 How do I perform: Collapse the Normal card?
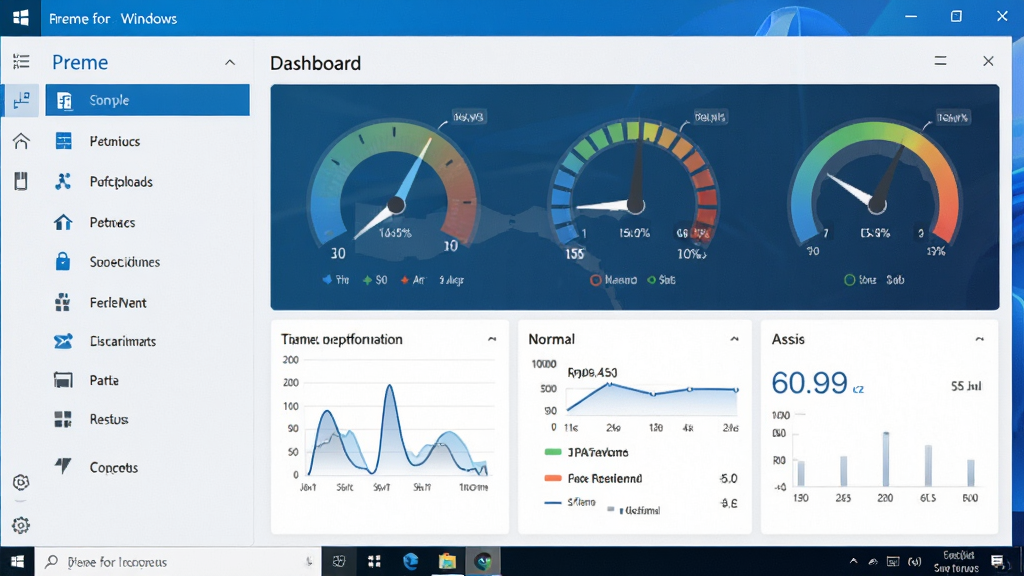734,339
